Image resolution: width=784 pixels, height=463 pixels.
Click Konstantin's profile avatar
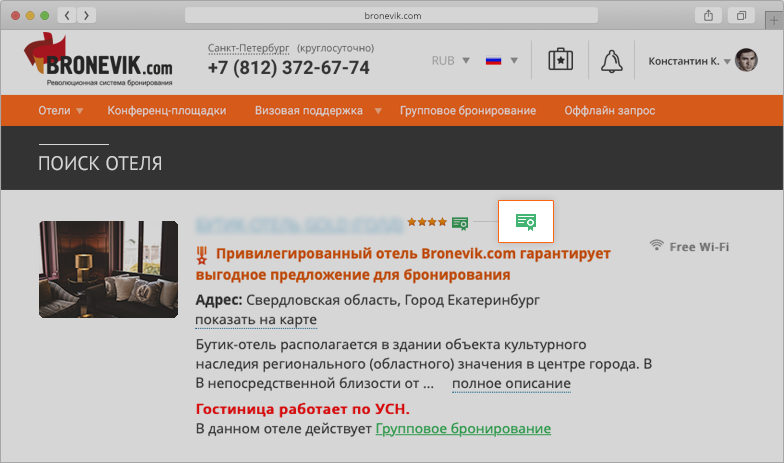pyautogui.click(x=746, y=60)
